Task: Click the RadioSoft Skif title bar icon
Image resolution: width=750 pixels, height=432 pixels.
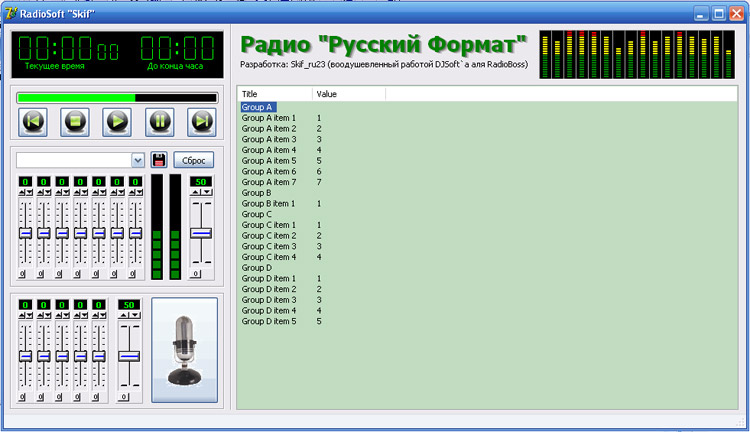Action: tap(11, 13)
